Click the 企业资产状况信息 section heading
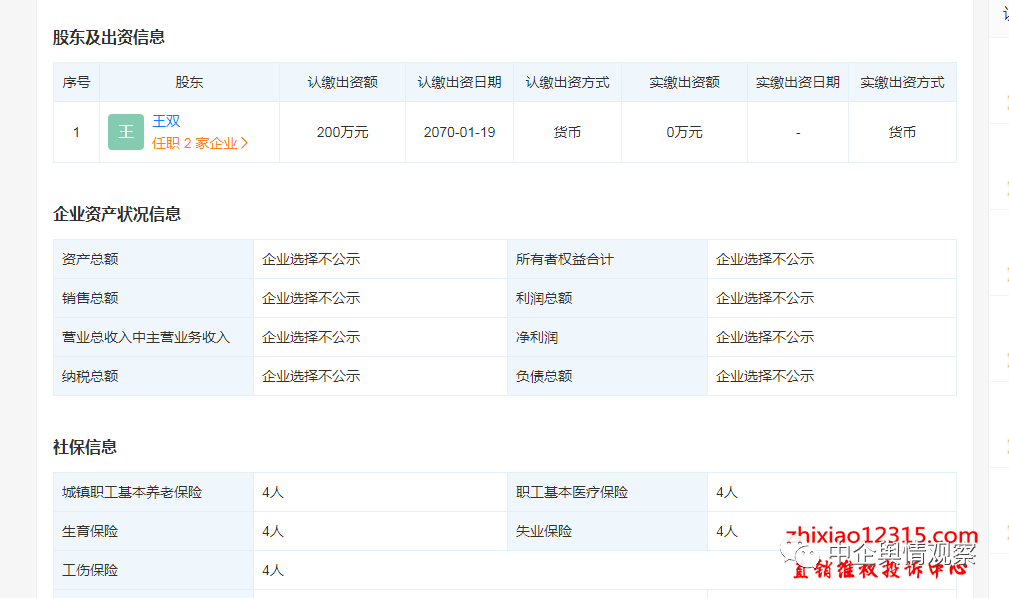 [x=117, y=214]
